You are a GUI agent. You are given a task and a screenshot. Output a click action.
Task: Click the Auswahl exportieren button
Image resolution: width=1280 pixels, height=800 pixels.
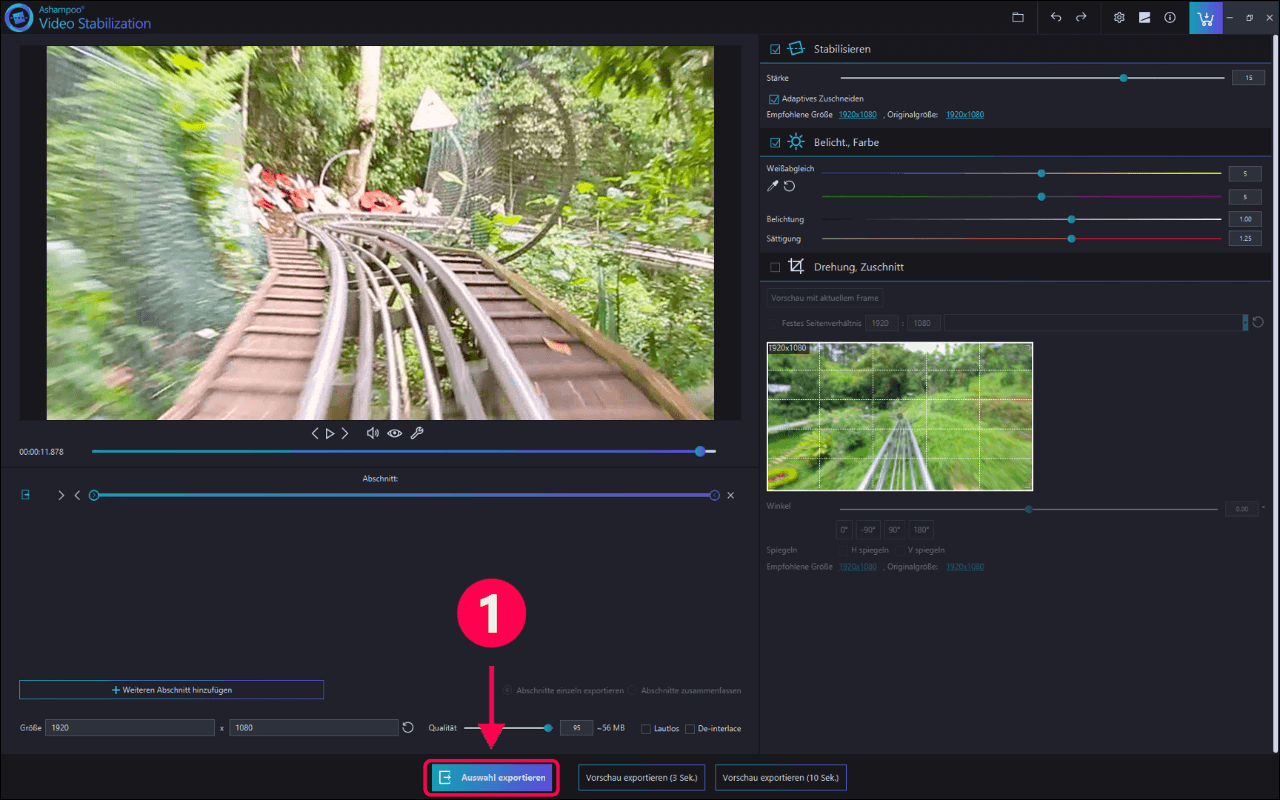click(492, 777)
